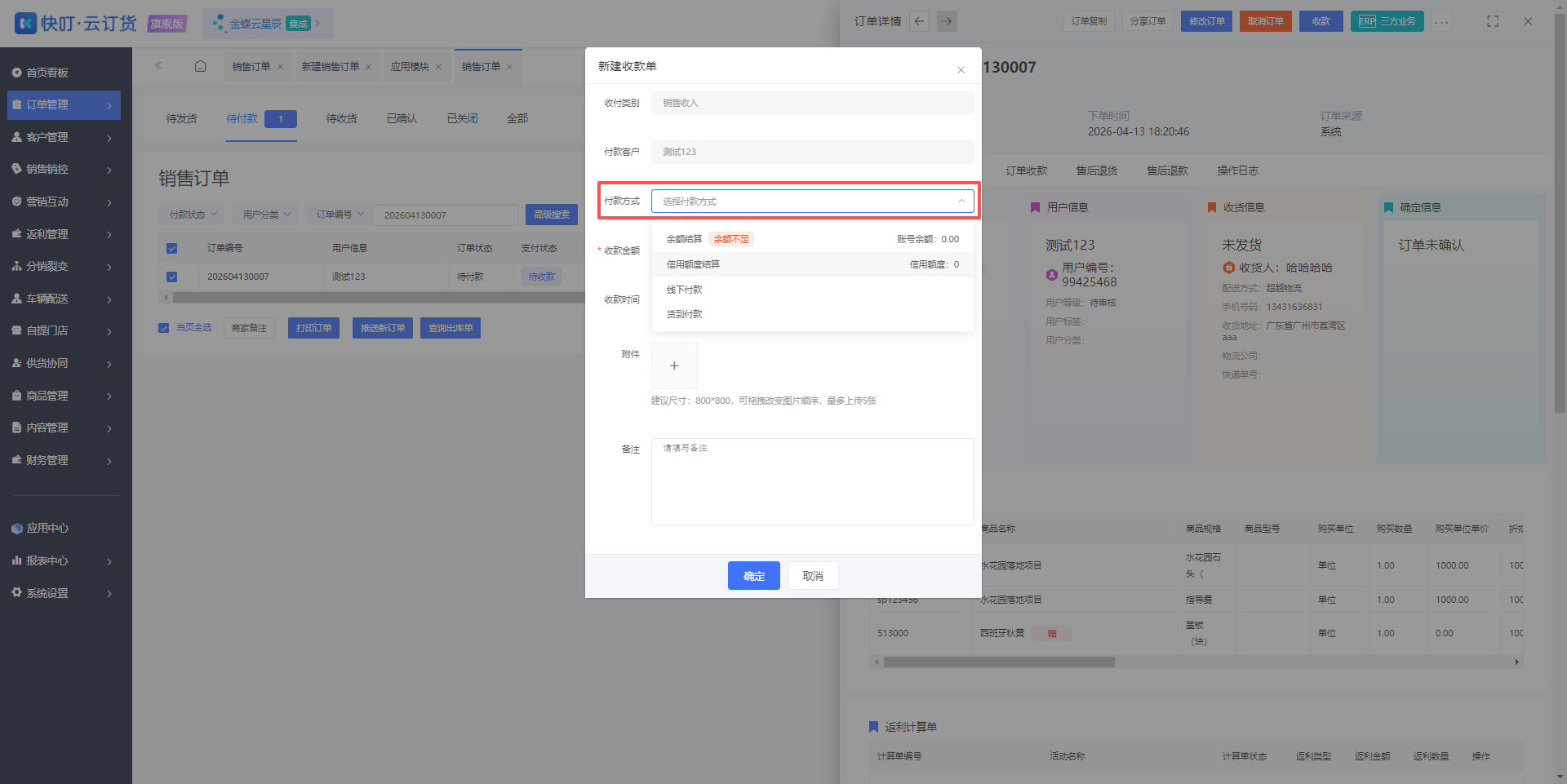Open the more options ellipsis icon
The height and width of the screenshot is (784, 1567).
(1442, 22)
